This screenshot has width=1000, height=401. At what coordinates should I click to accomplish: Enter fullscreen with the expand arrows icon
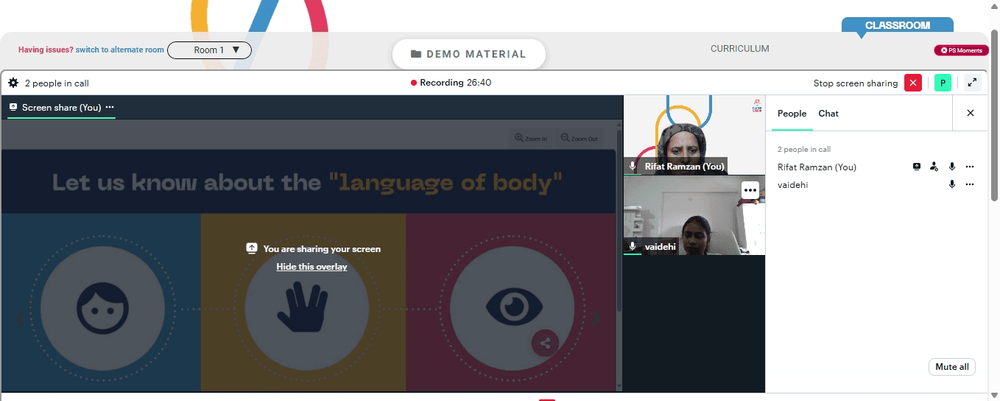point(973,83)
